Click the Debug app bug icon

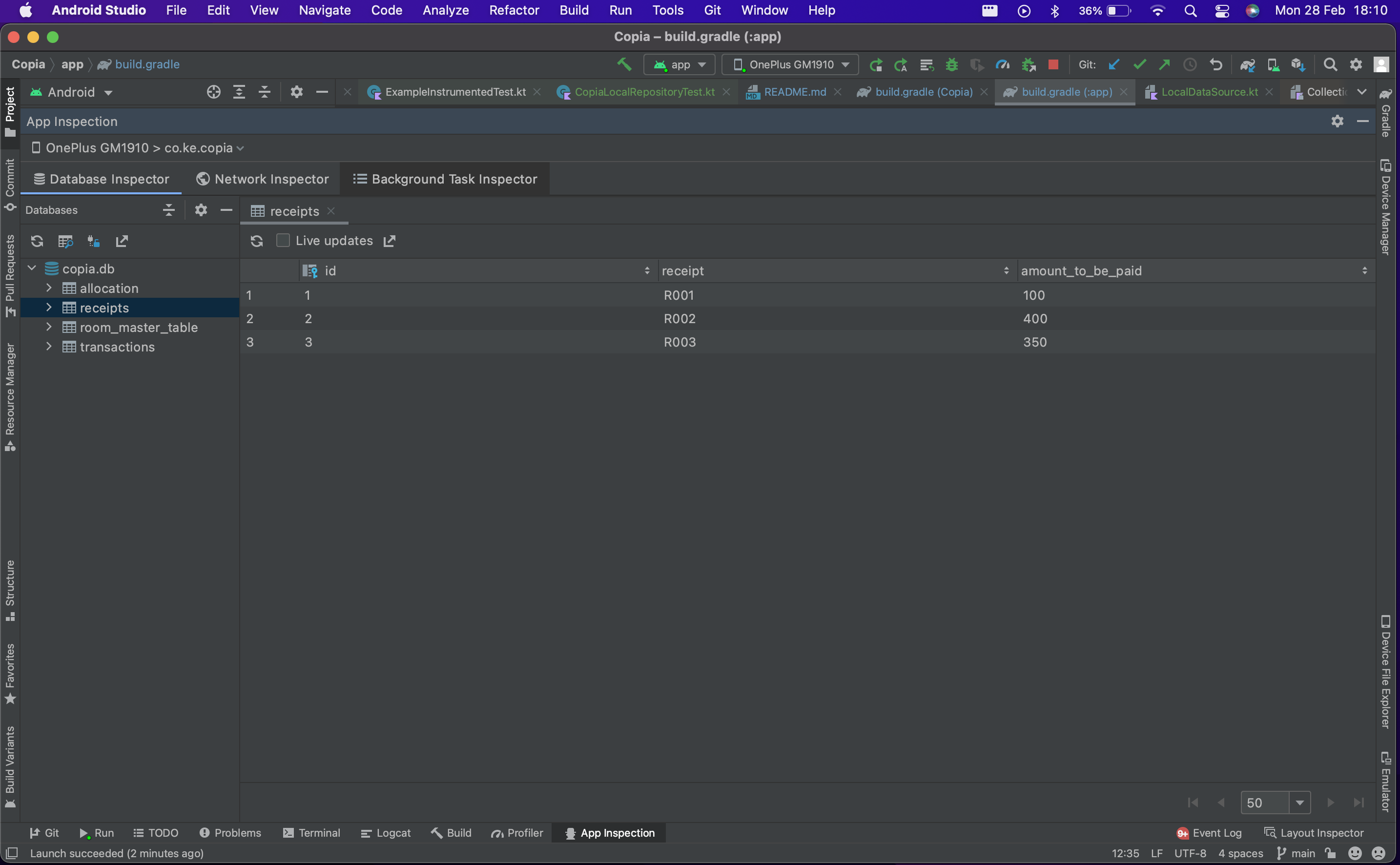click(951, 64)
